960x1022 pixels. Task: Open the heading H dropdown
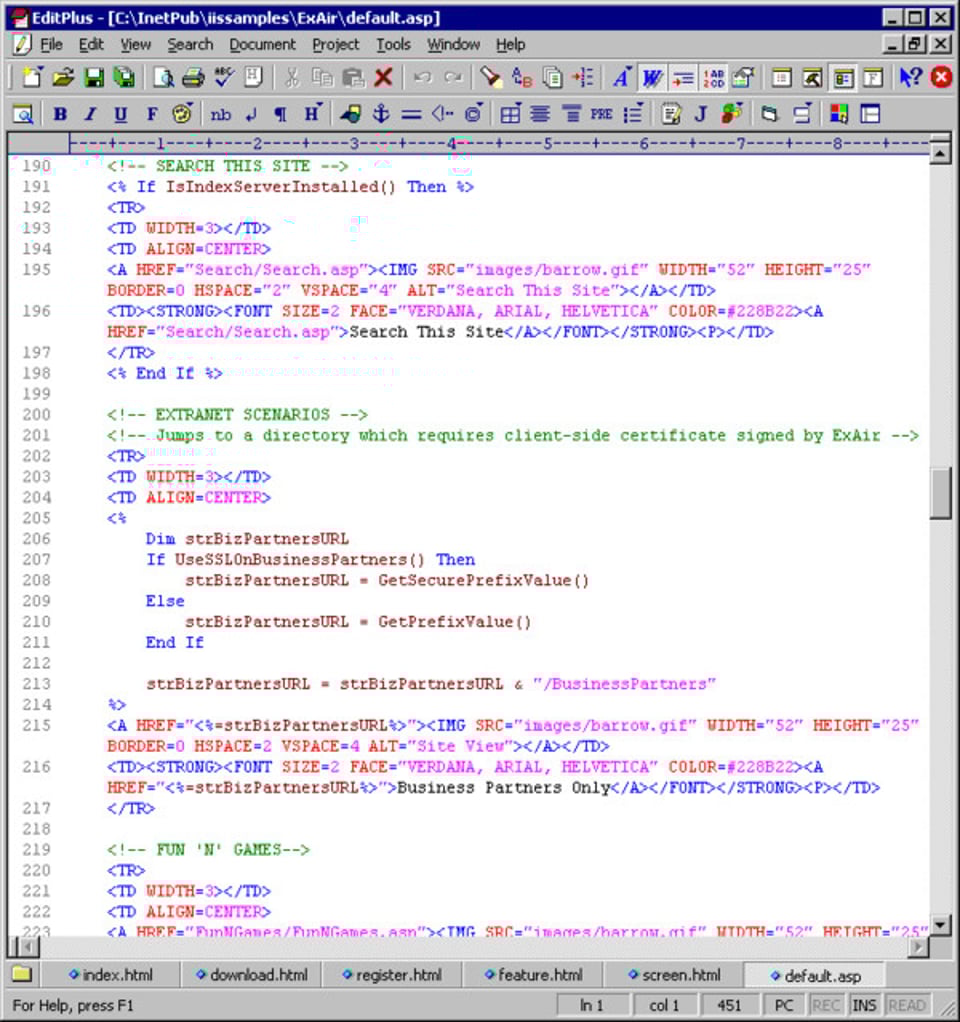coord(313,114)
